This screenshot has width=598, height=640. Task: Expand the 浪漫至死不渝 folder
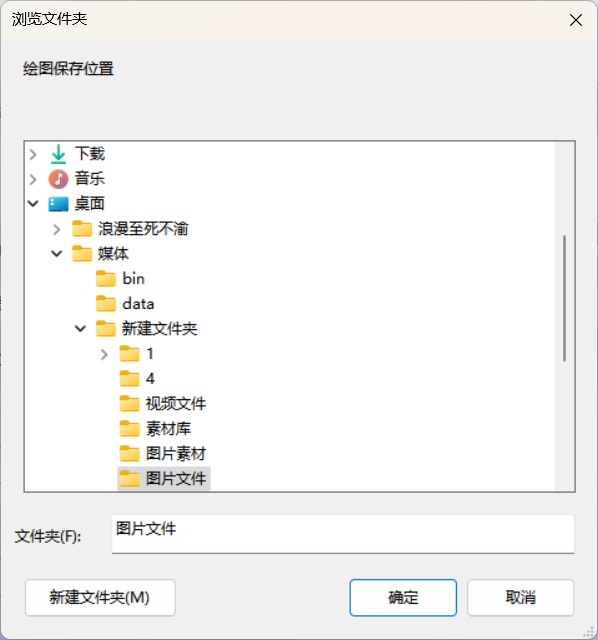(x=57, y=229)
